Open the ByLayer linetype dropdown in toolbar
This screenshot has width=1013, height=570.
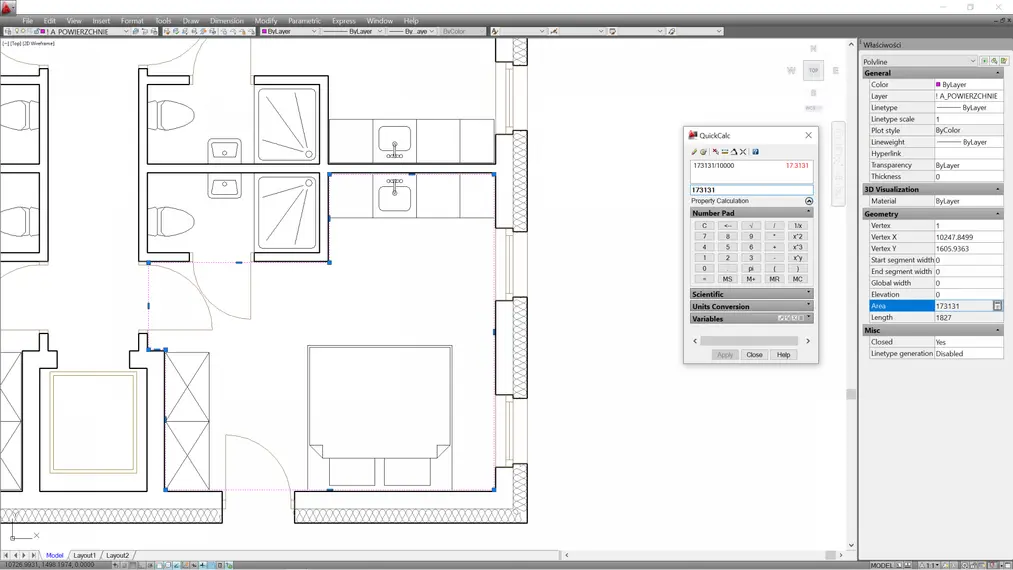tap(379, 31)
